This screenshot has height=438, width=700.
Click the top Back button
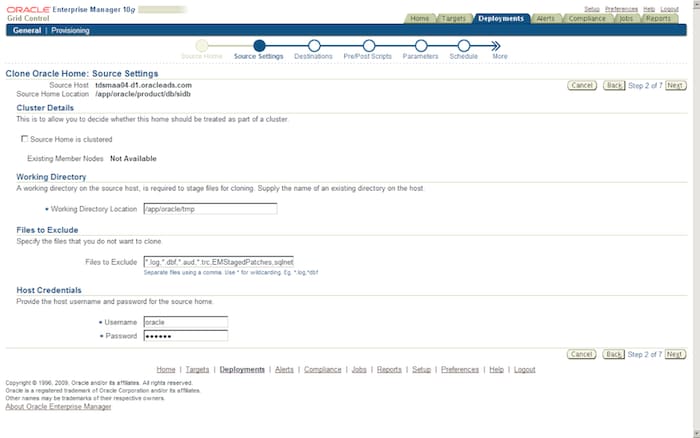pos(614,85)
